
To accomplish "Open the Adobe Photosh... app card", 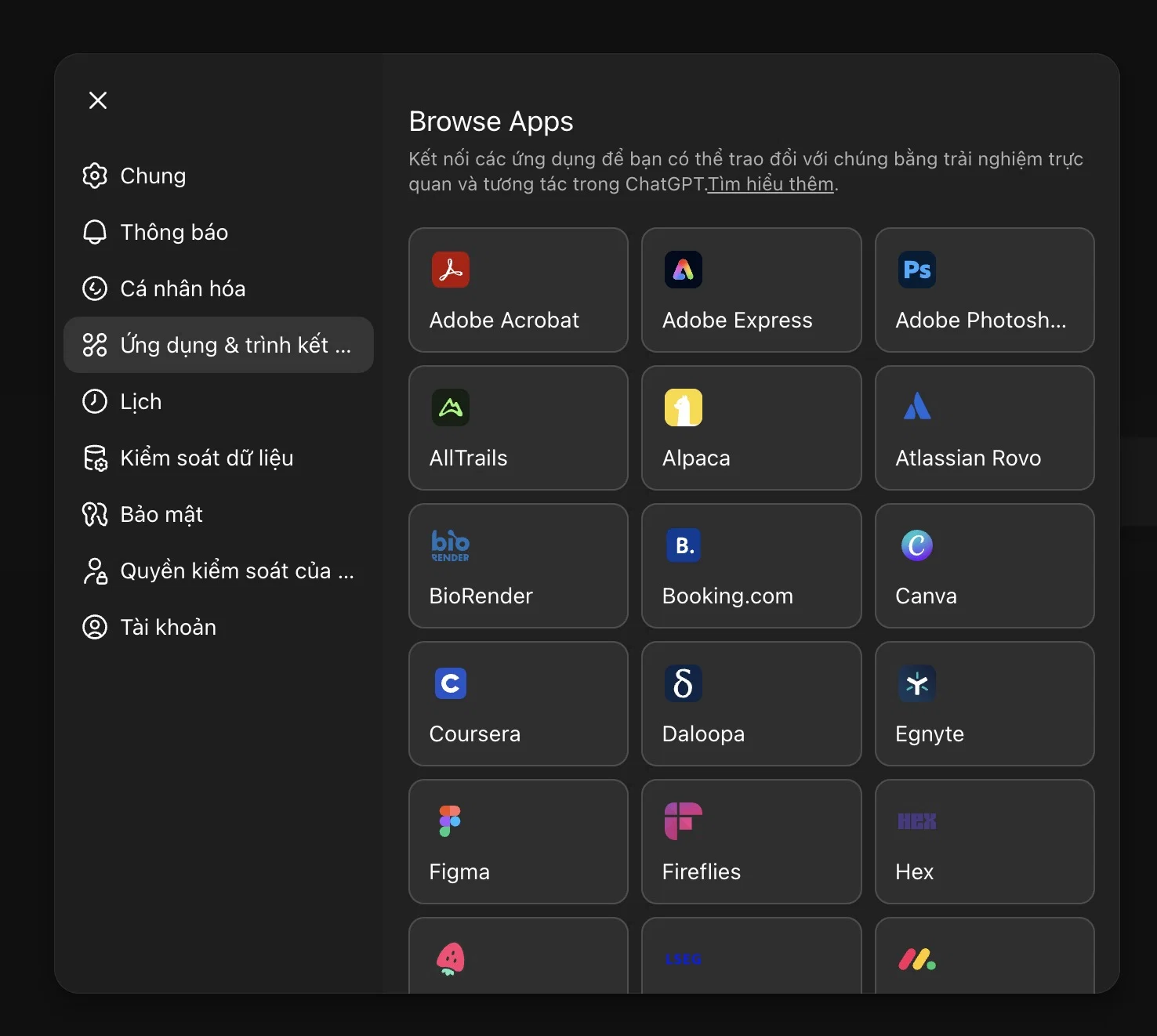I will (x=985, y=290).
